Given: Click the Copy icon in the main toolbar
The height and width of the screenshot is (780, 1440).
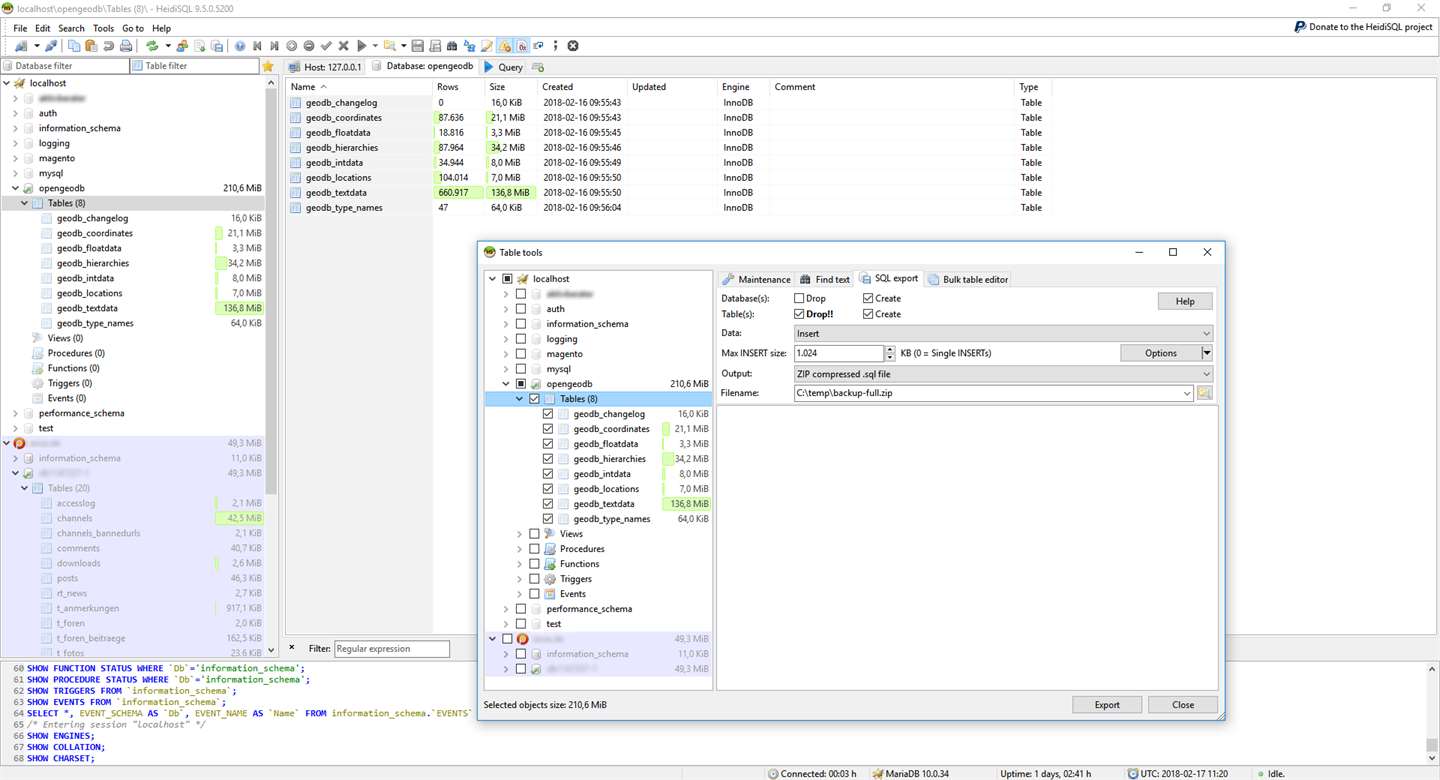Looking at the screenshot, I should (x=74, y=46).
